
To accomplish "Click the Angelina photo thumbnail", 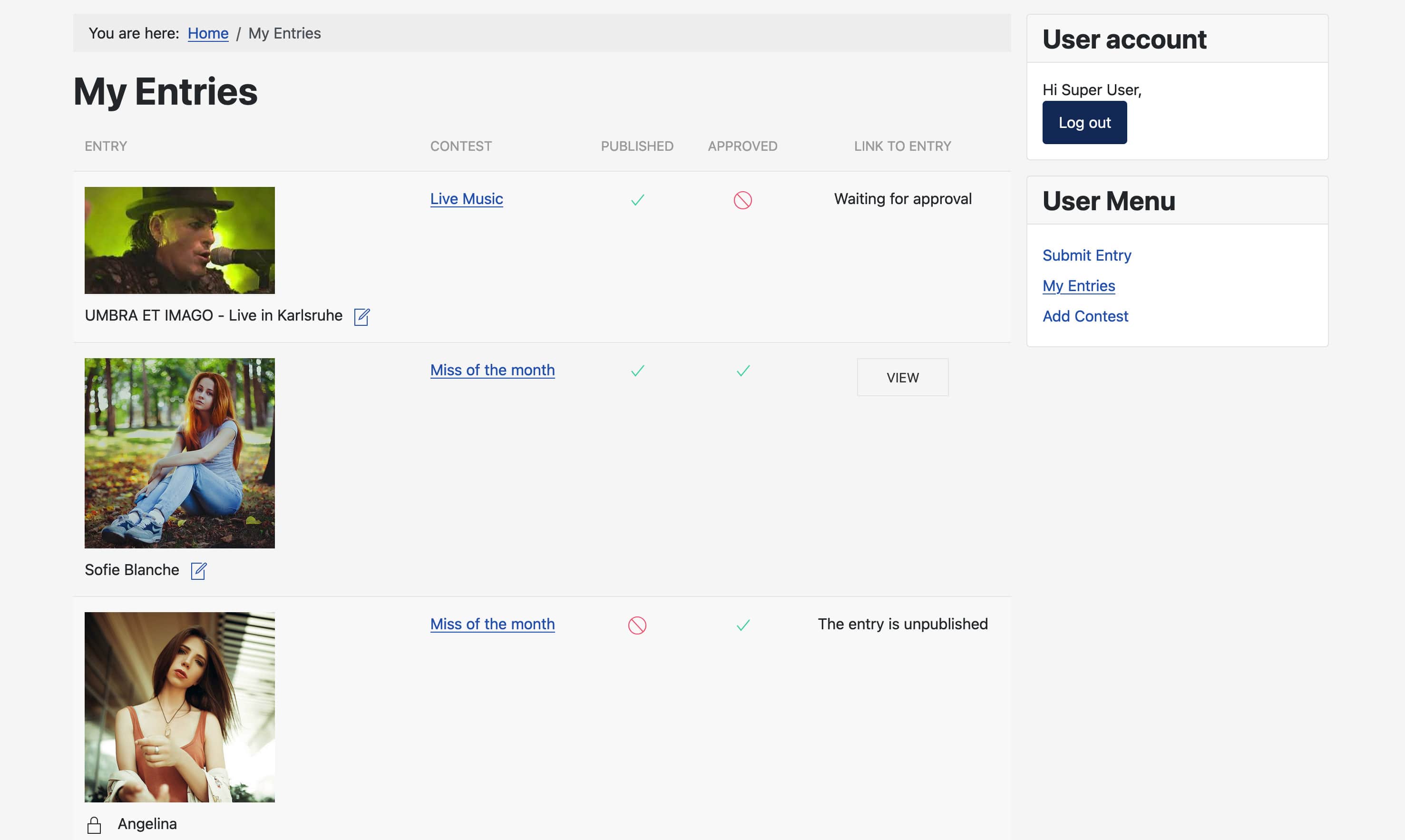I will 179,707.
